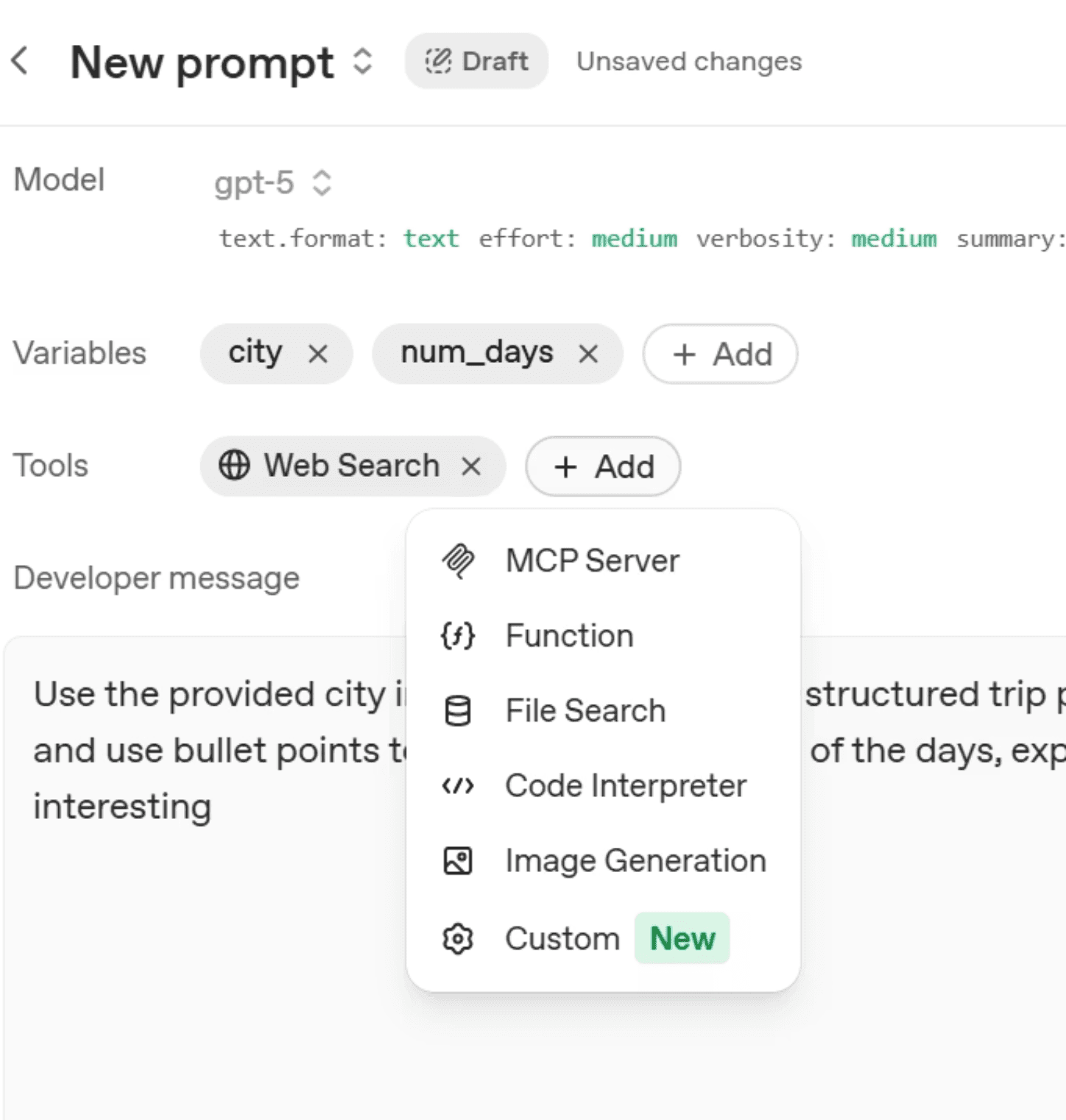Select the MCP Server icon

pos(458,561)
